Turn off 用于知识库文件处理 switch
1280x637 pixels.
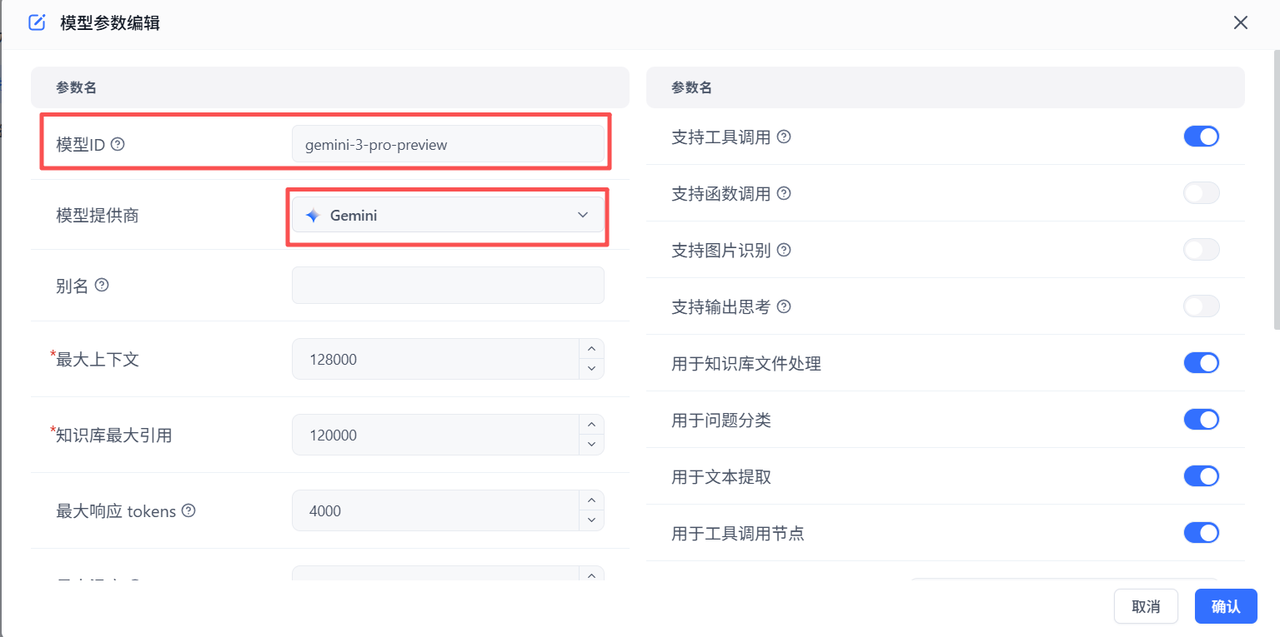coord(1201,363)
